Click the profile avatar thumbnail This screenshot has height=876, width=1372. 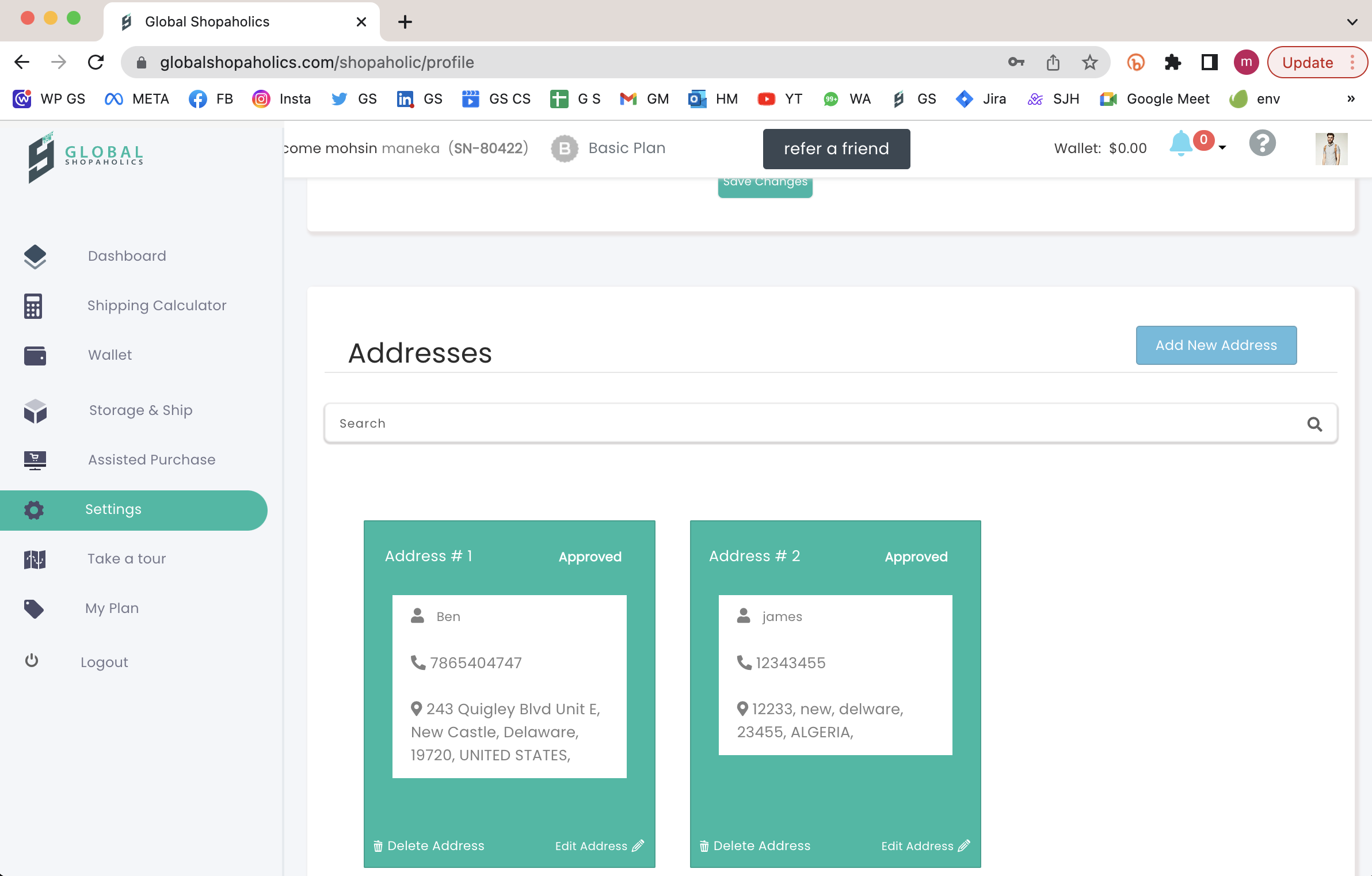tap(1331, 149)
